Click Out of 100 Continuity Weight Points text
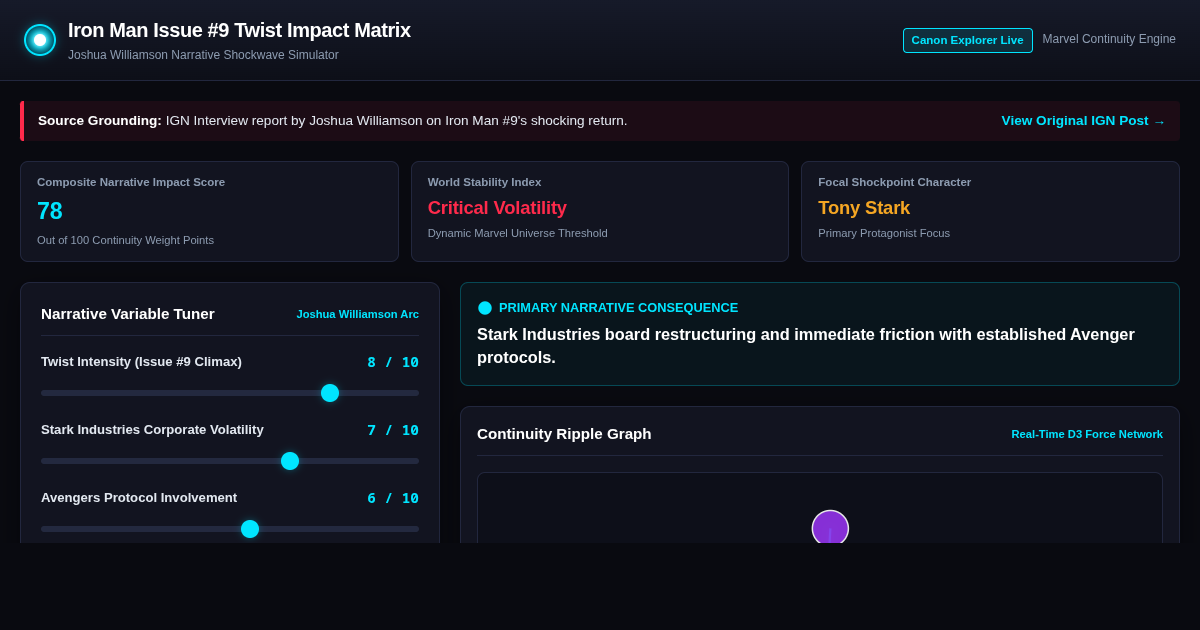This screenshot has width=1200, height=630. point(125,240)
